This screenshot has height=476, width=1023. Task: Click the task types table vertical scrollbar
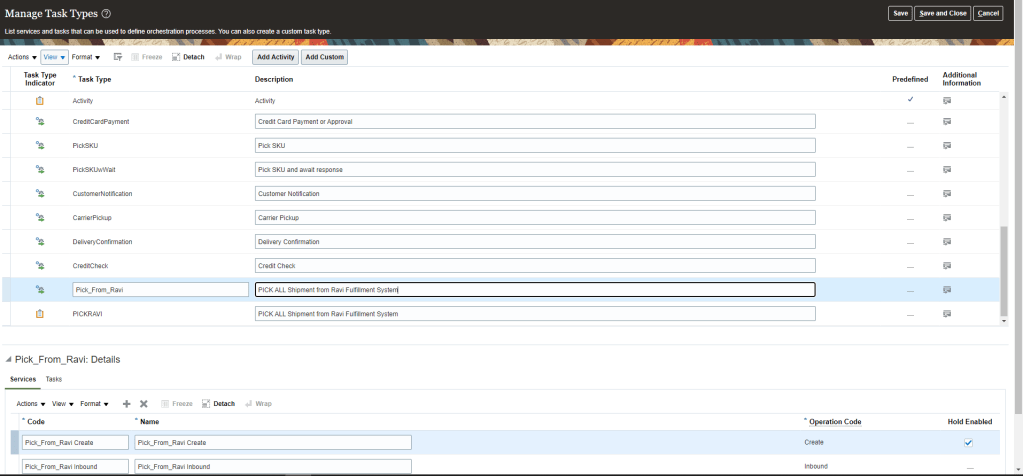(1004, 270)
